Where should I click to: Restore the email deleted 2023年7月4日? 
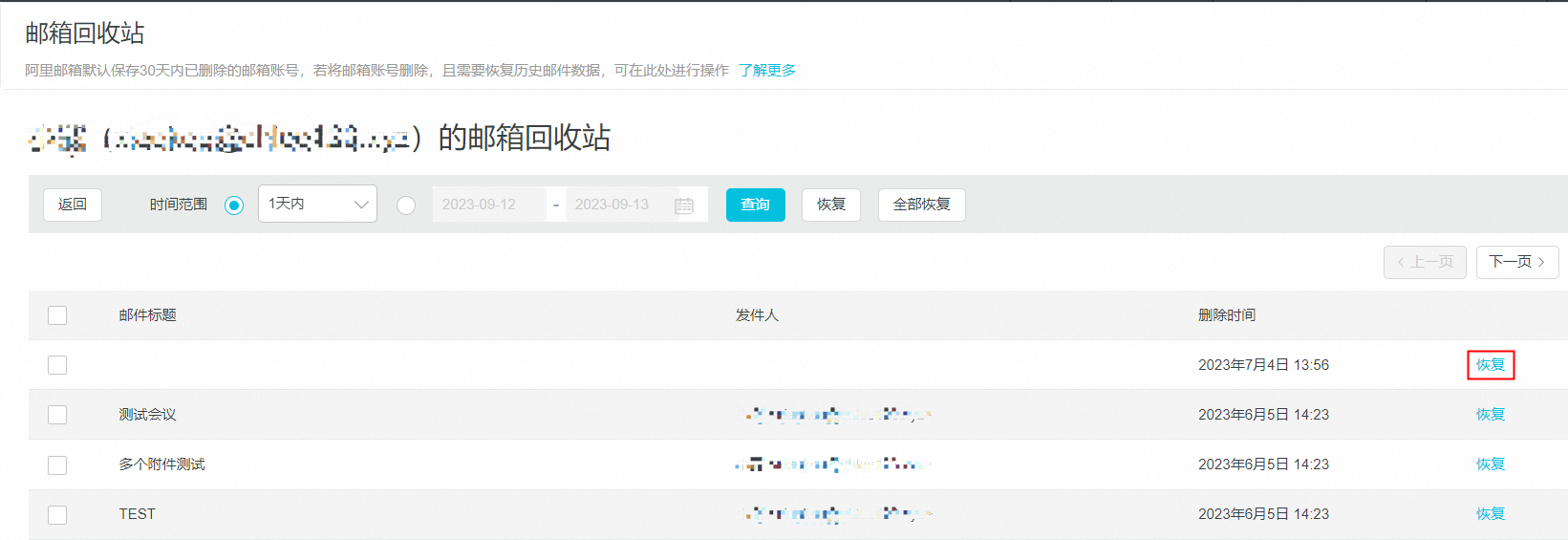pyautogui.click(x=1491, y=365)
